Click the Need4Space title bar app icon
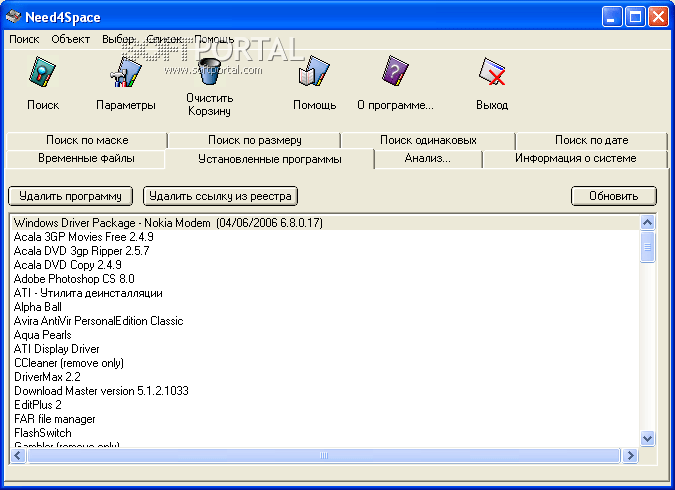The height and width of the screenshot is (490, 675). coord(13,17)
